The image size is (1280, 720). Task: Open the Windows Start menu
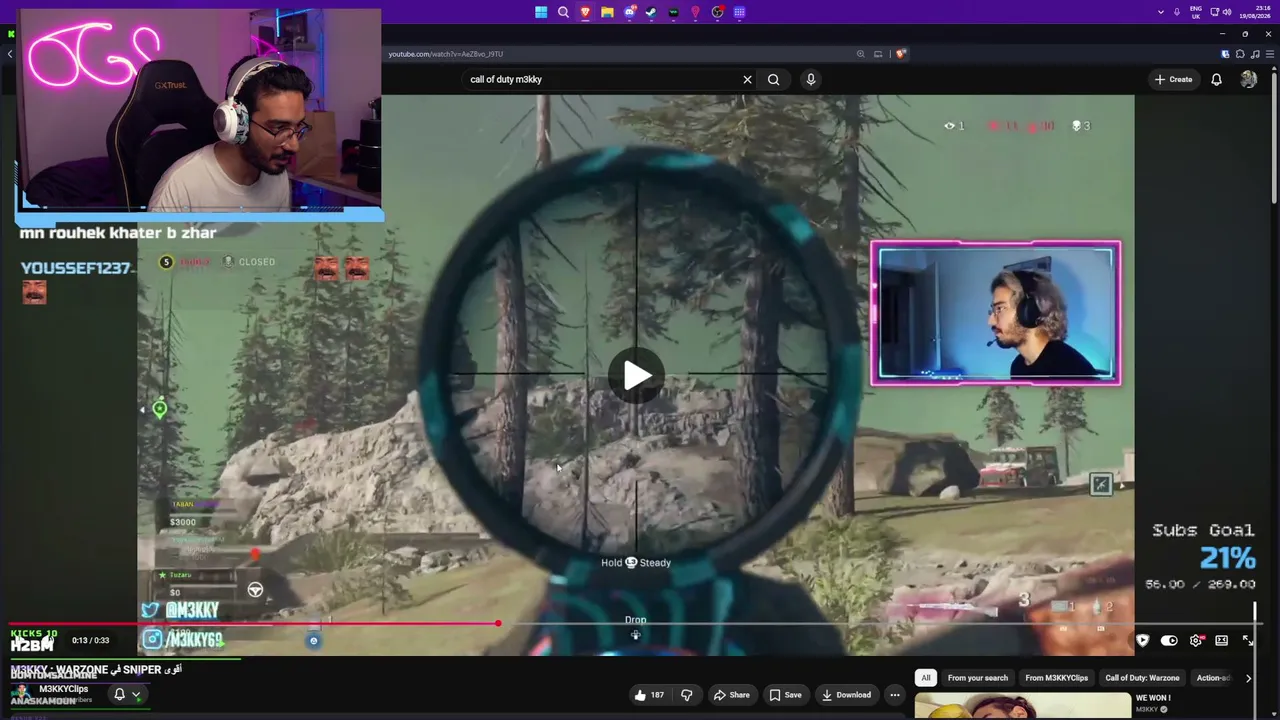[x=541, y=12]
